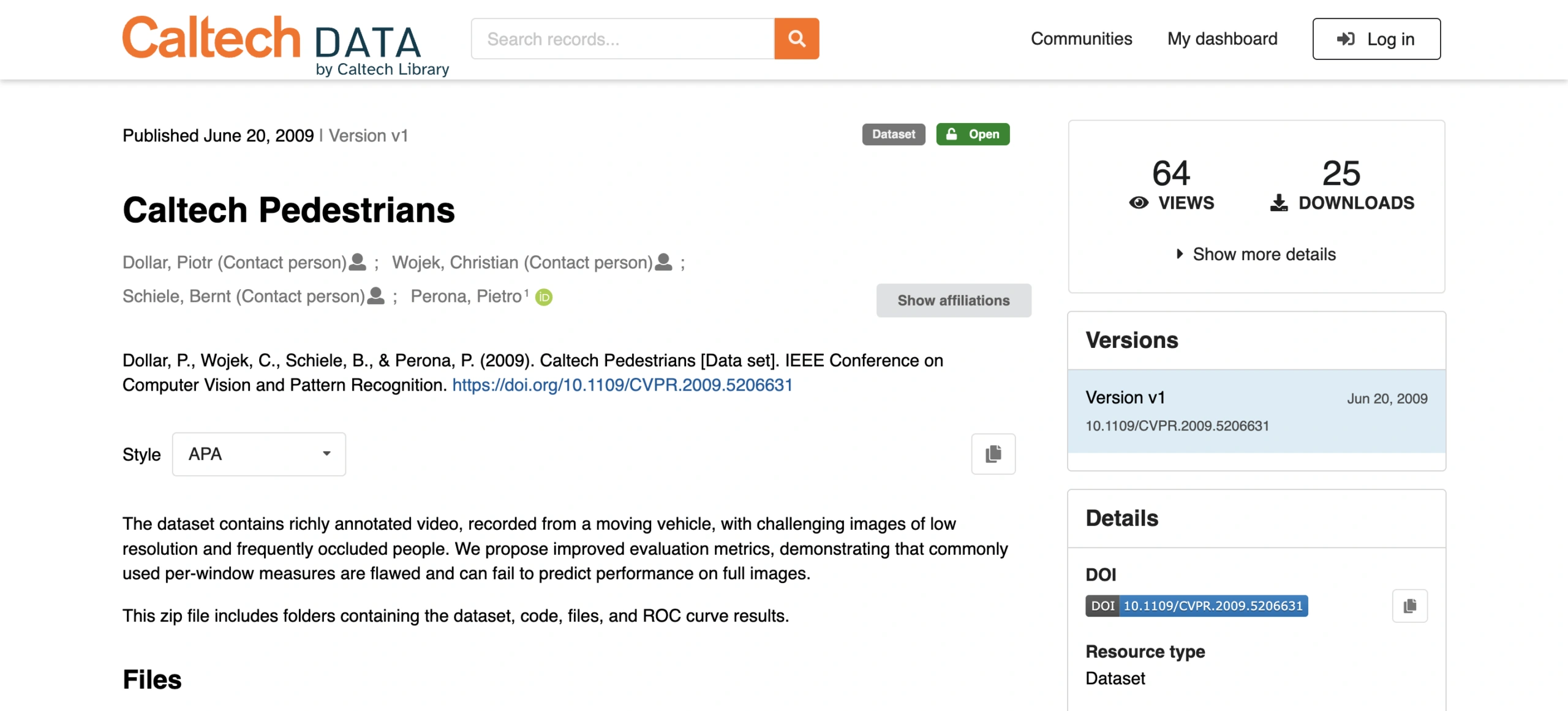Image resolution: width=1568 pixels, height=711 pixels.
Task: Click the Search records input field
Action: click(x=622, y=39)
